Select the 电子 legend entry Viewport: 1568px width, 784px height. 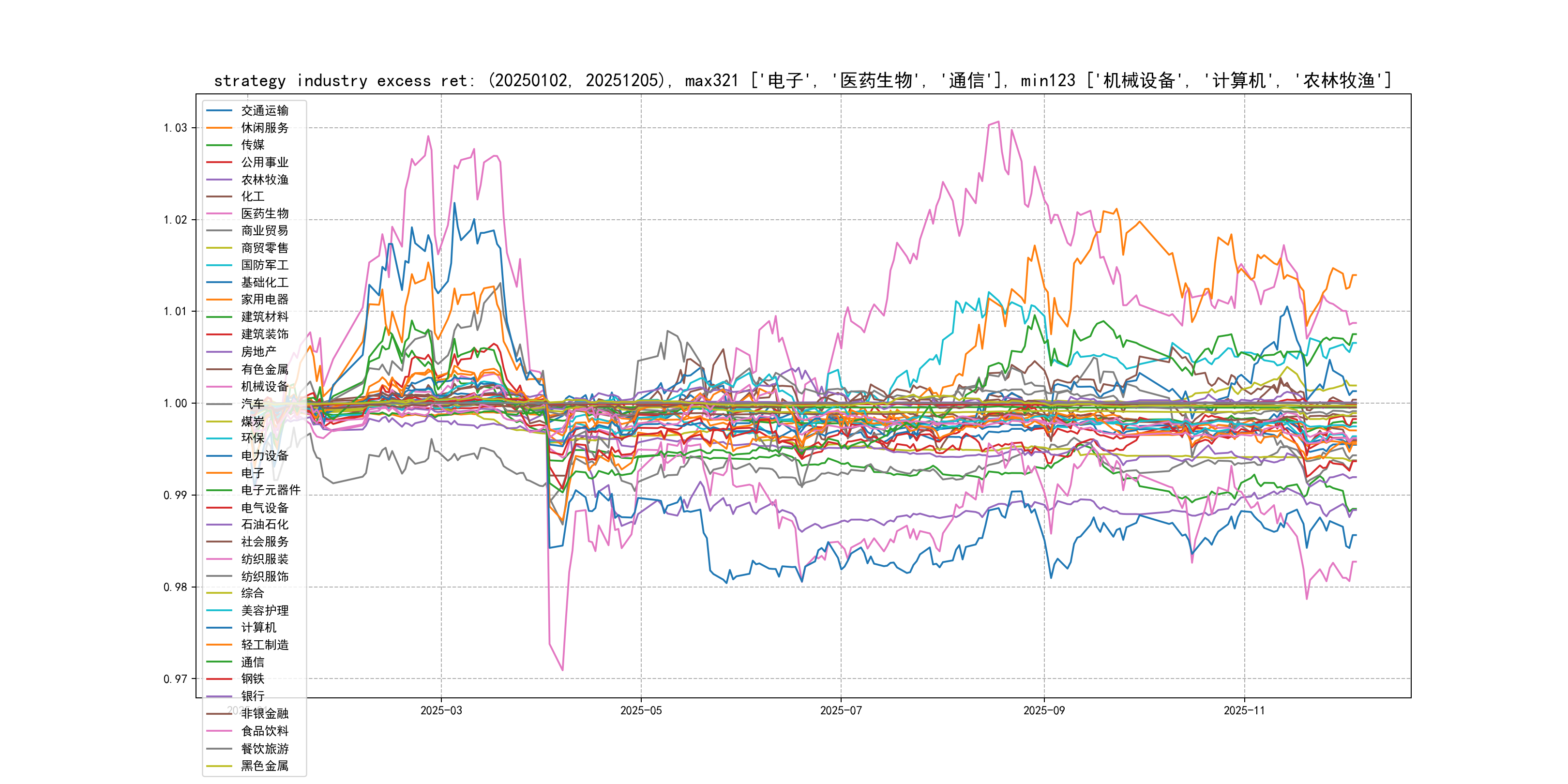(252, 473)
